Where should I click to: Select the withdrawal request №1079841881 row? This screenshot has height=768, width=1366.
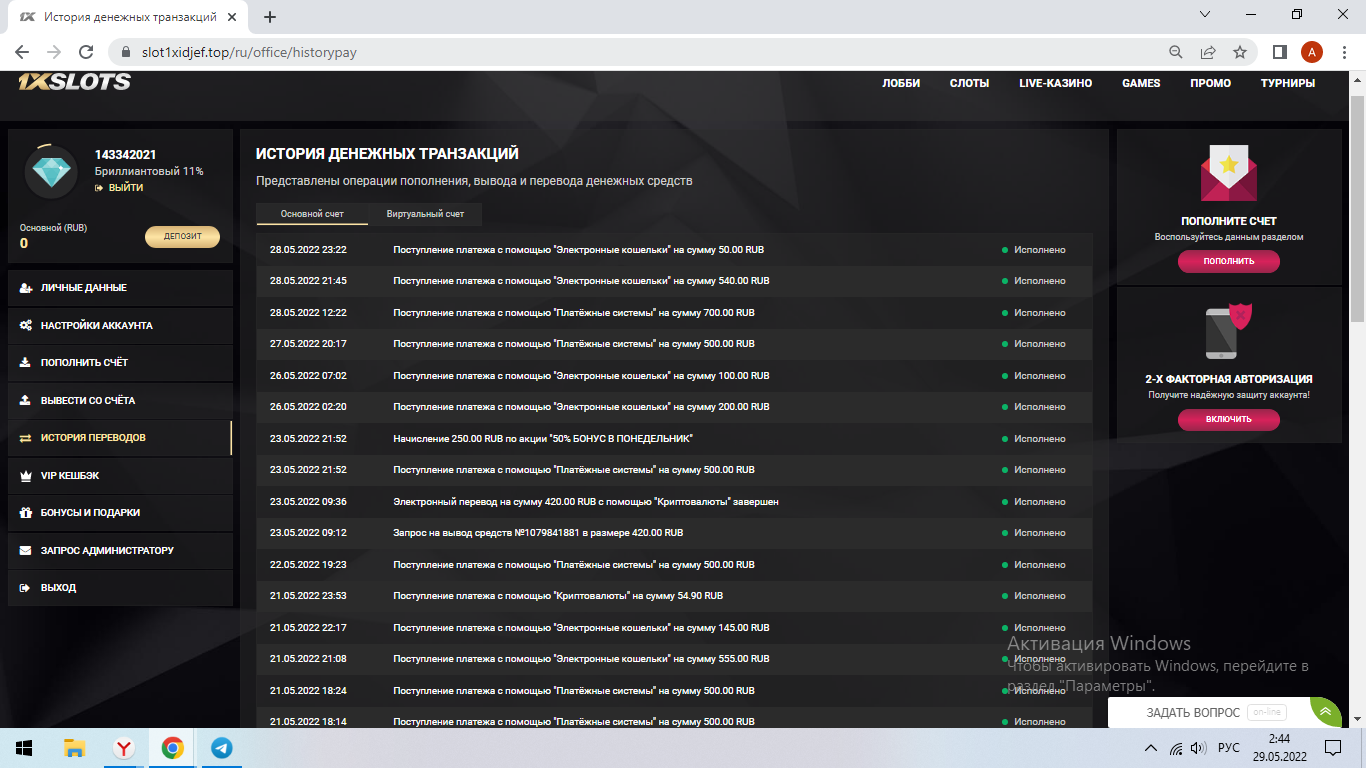click(674, 533)
